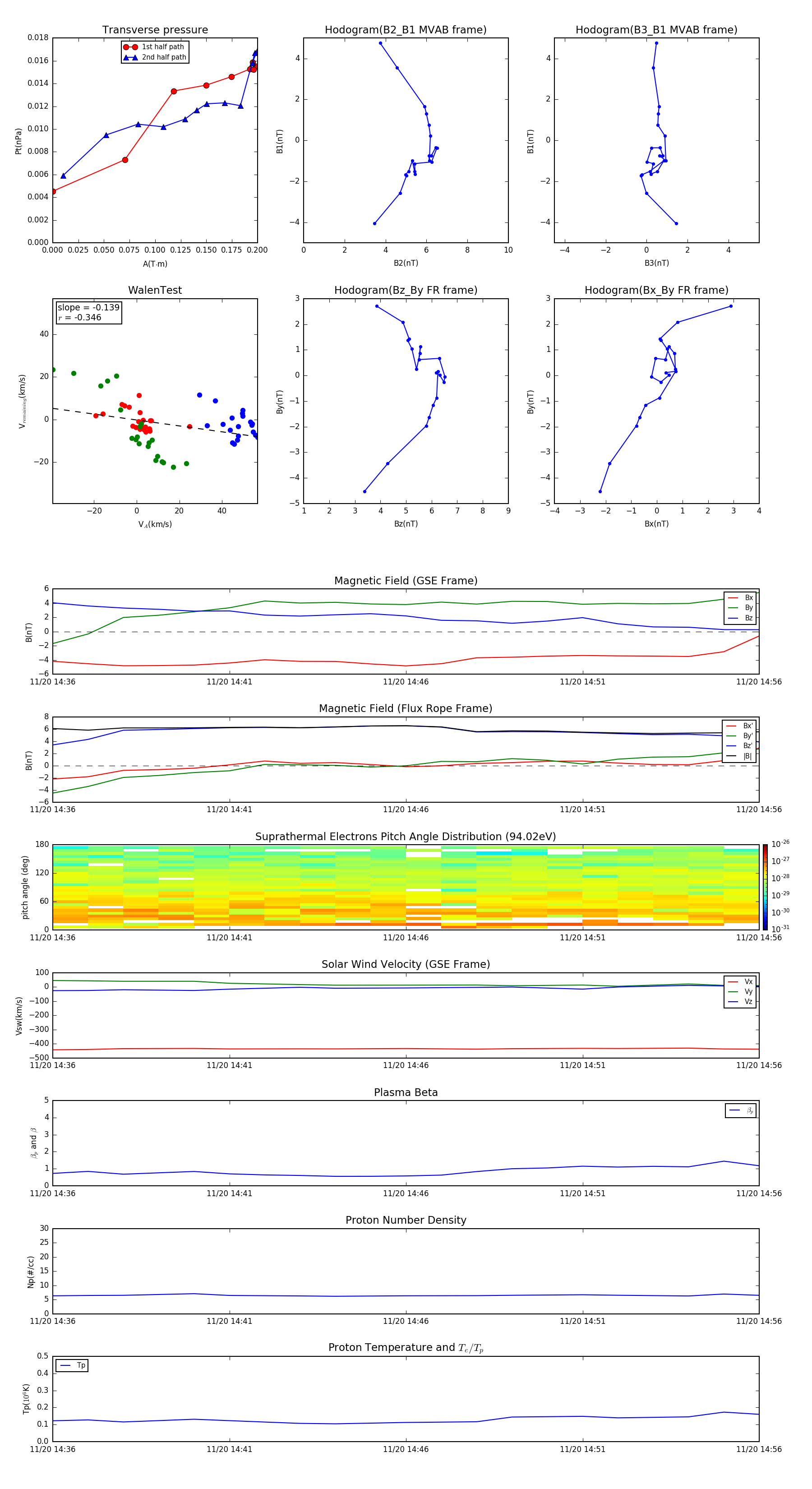Click the "By'" legend entry in flux rope plot
This screenshot has height=1489, width=812.
(740, 736)
